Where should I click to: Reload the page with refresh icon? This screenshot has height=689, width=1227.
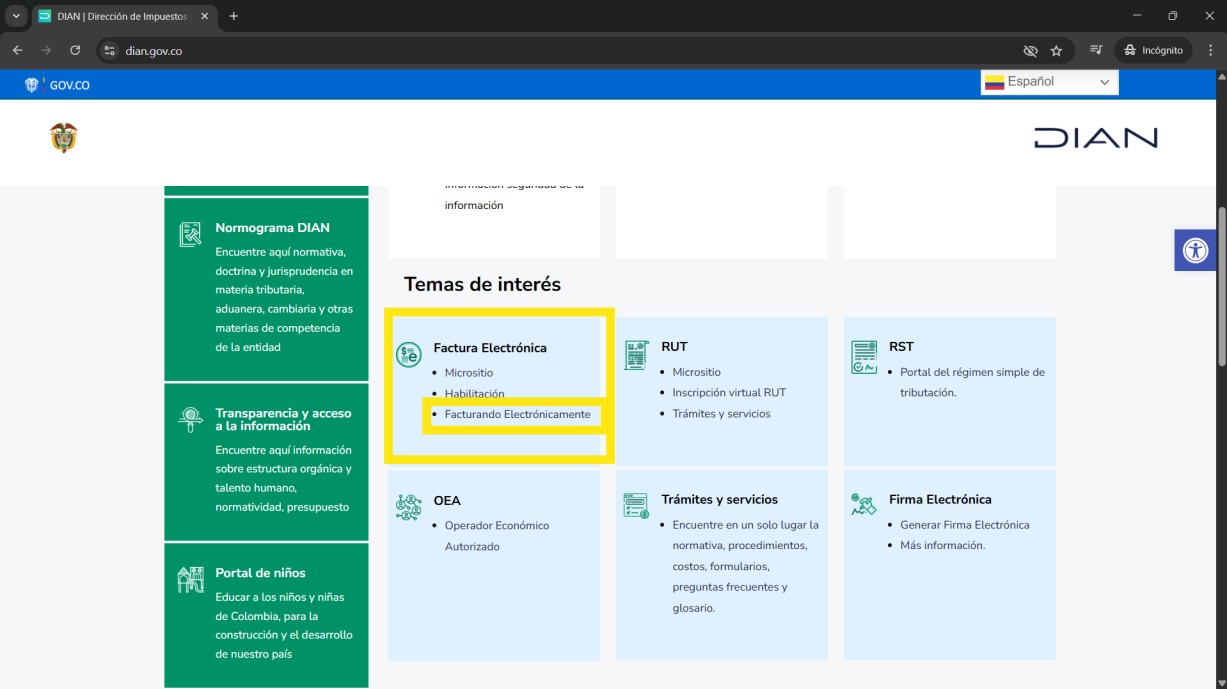[75, 50]
